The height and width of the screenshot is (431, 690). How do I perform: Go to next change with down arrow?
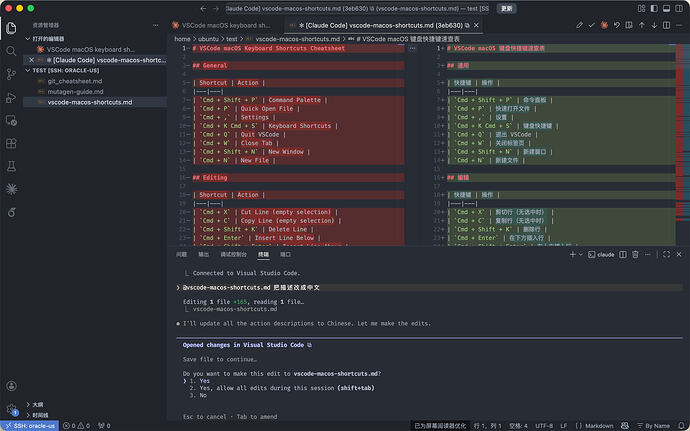click(654, 25)
